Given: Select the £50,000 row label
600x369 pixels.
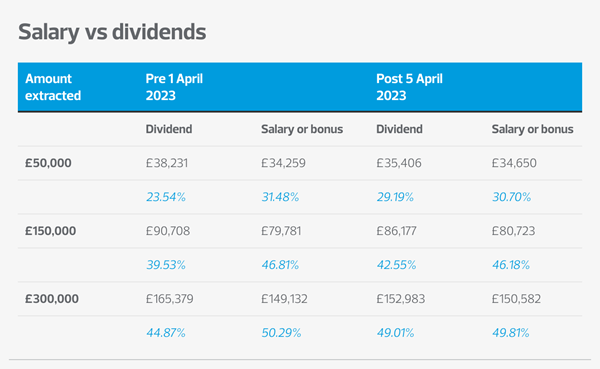Looking at the screenshot, I should tap(48, 163).
